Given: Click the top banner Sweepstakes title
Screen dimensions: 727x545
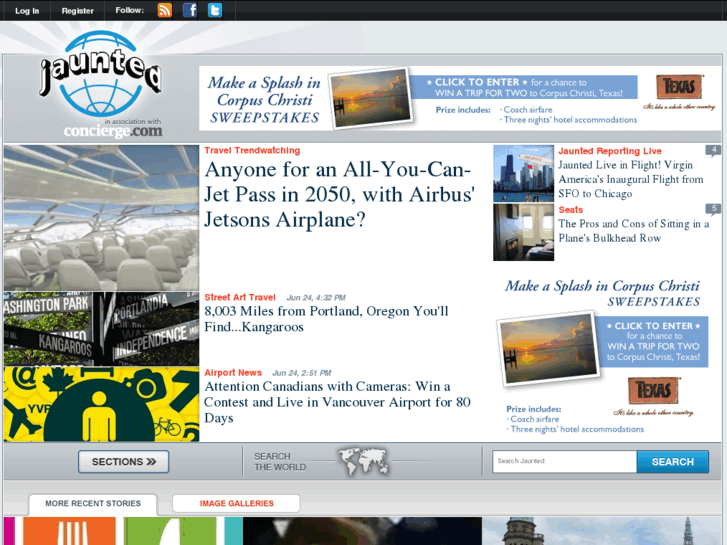Looking at the screenshot, I should click(264, 100).
